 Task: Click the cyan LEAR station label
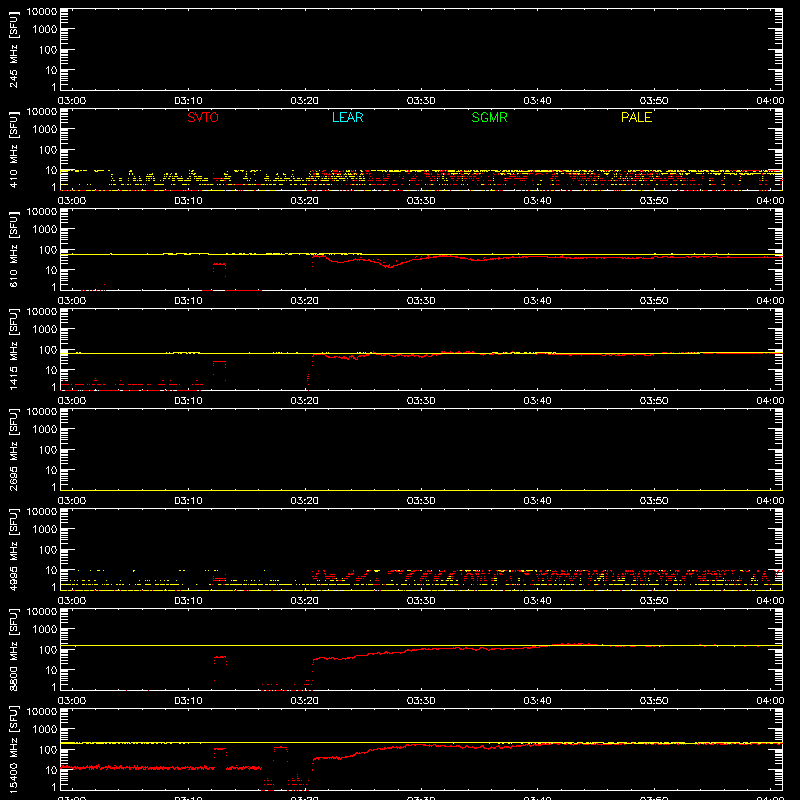[x=347, y=117]
